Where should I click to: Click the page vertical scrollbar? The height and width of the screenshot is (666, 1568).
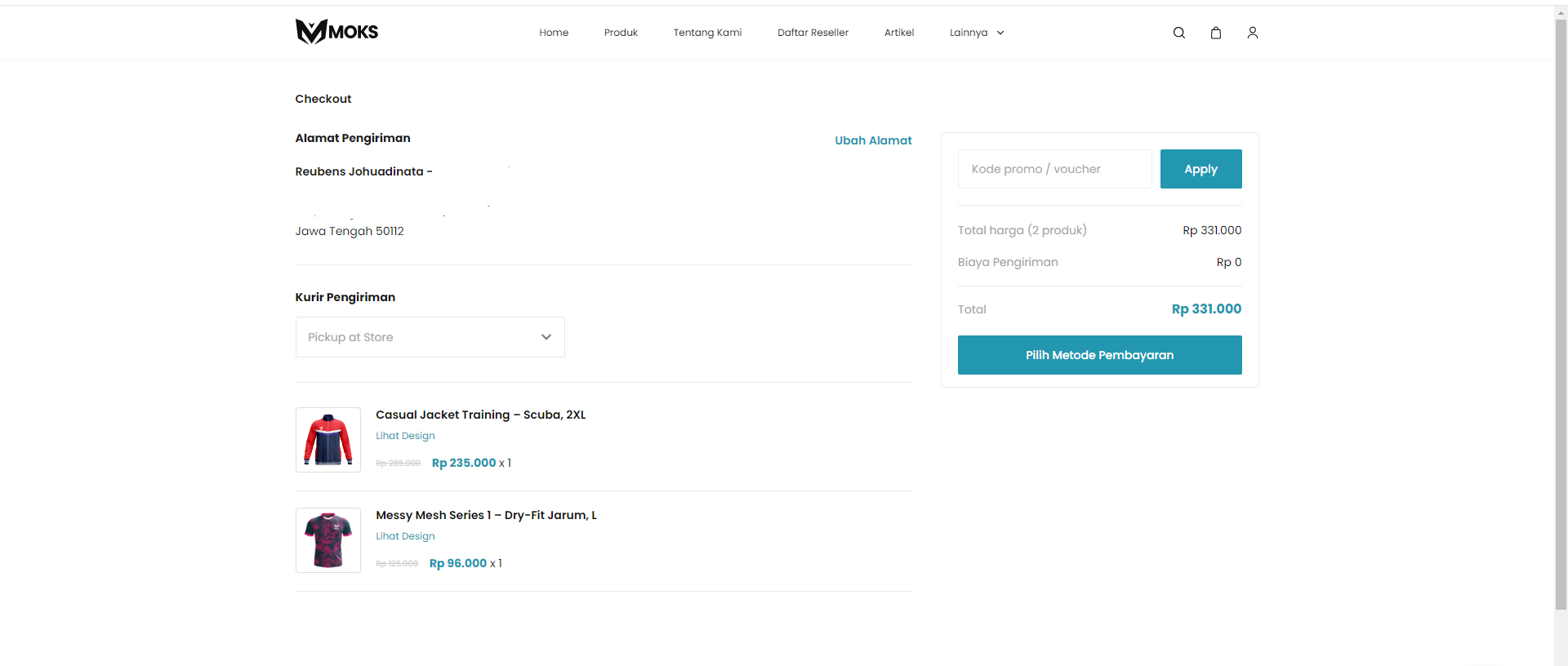pyautogui.click(x=1561, y=313)
